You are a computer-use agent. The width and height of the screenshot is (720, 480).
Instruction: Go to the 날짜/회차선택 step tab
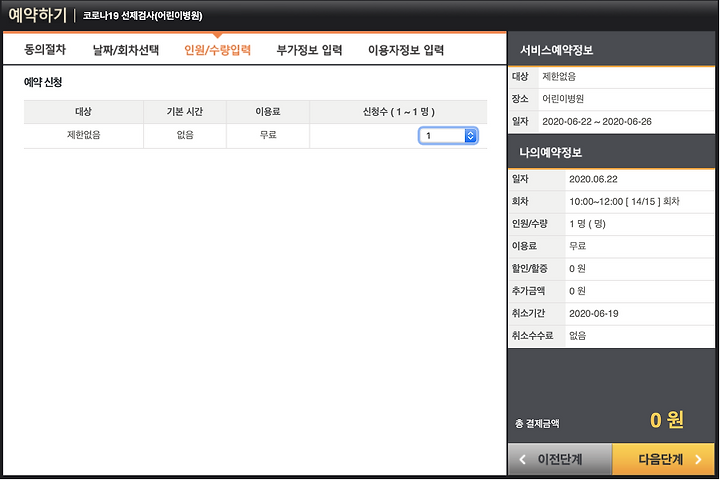click(126, 50)
